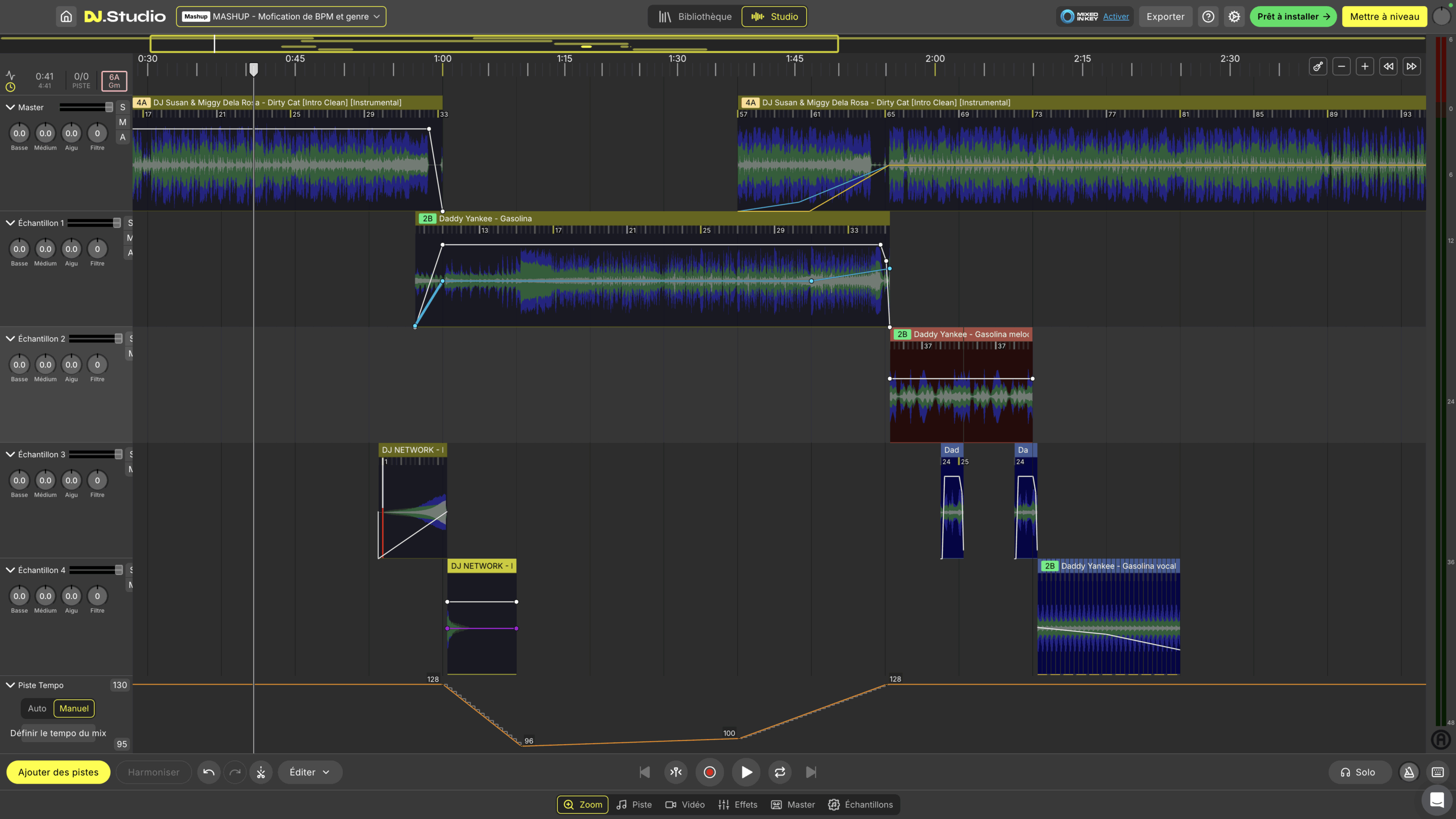This screenshot has height=819, width=1456.
Task: Open the help question mark icon
Action: [x=1208, y=16]
